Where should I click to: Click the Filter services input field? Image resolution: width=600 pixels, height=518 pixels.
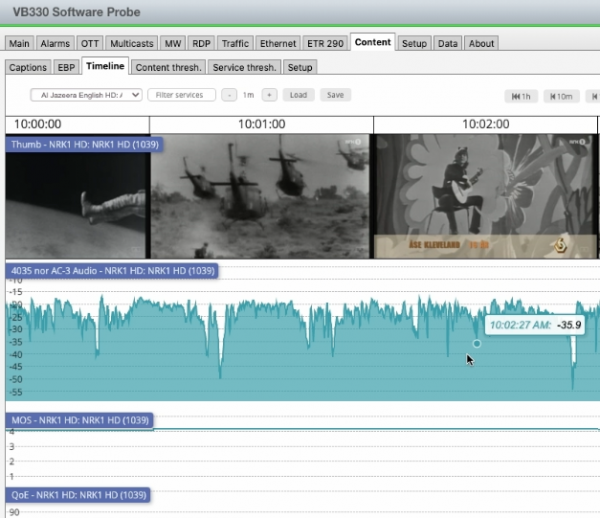coord(181,95)
